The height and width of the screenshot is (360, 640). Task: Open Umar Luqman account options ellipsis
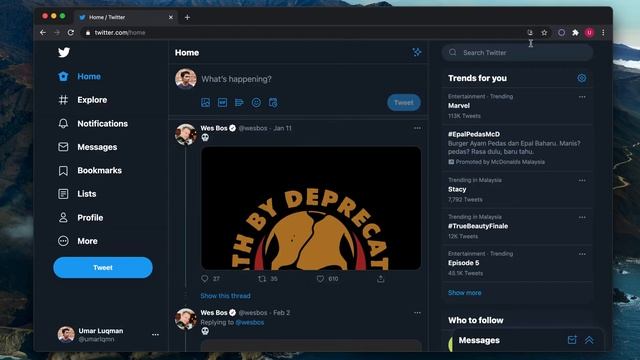(x=156, y=335)
